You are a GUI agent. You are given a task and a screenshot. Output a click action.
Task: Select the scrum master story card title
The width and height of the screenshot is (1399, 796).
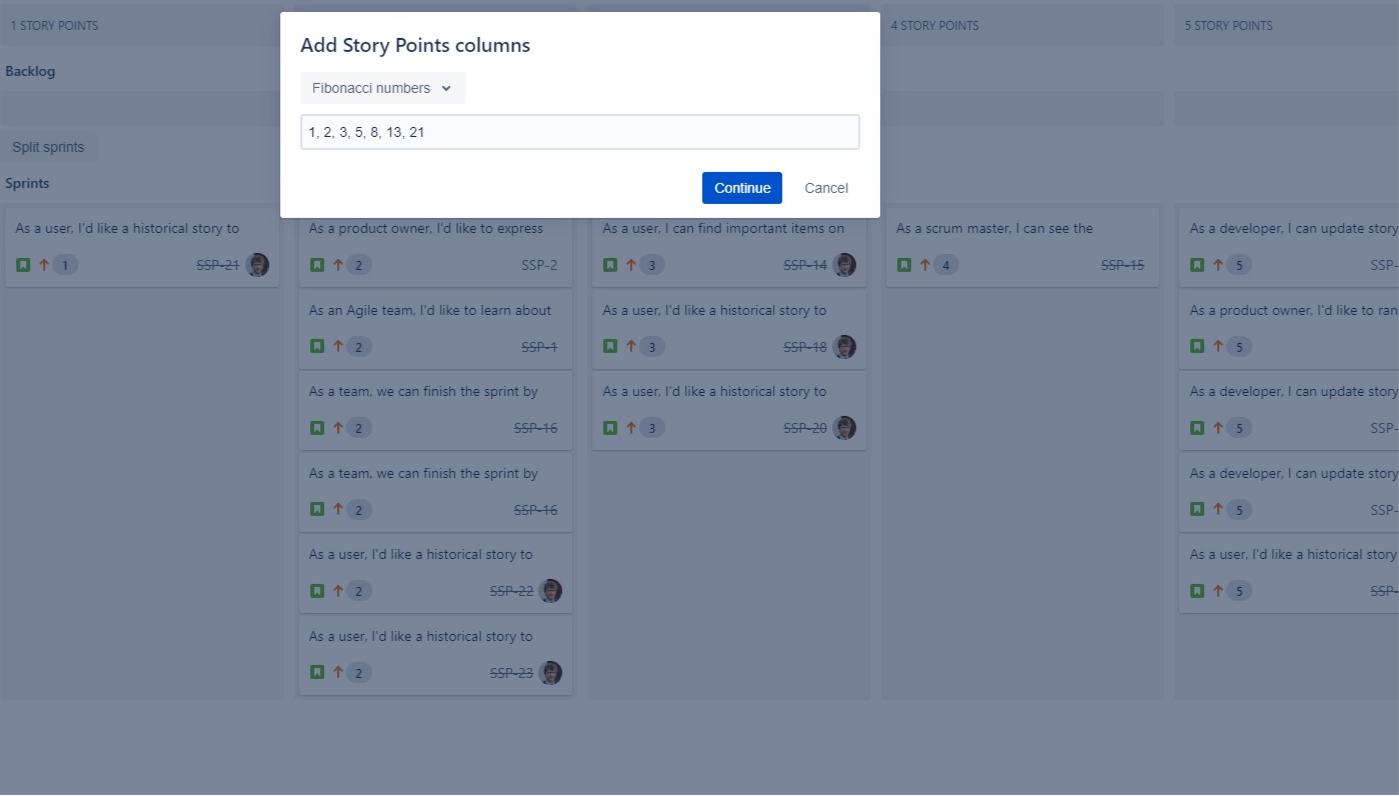coord(994,228)
